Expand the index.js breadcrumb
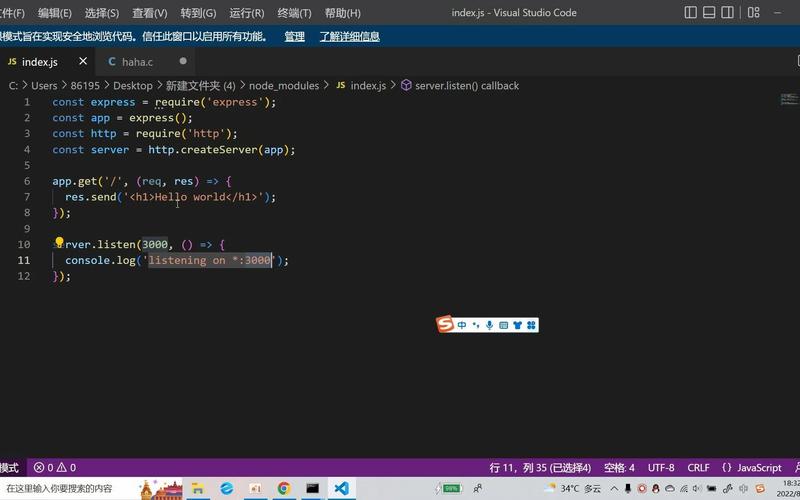Image resolution: width=800 pixels, height=500 pixels. click(361, 86)
